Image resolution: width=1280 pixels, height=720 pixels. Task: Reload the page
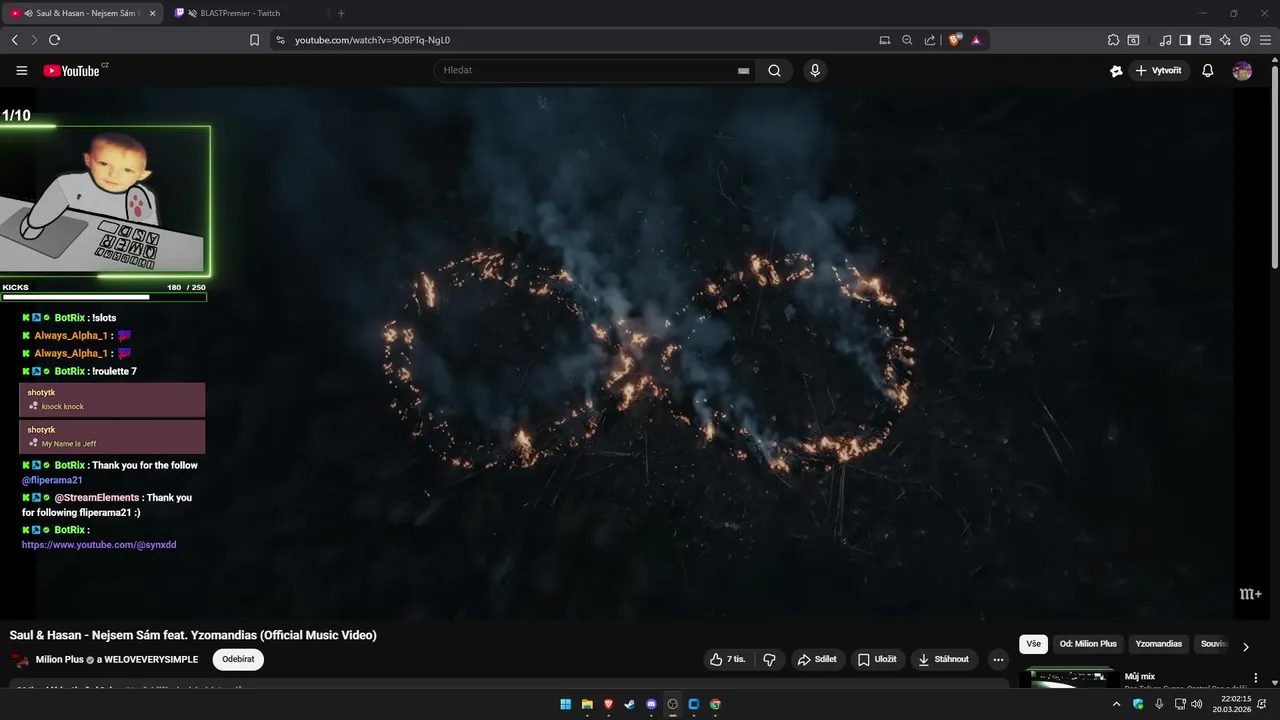pyautogui.click(x=54, y=40)
